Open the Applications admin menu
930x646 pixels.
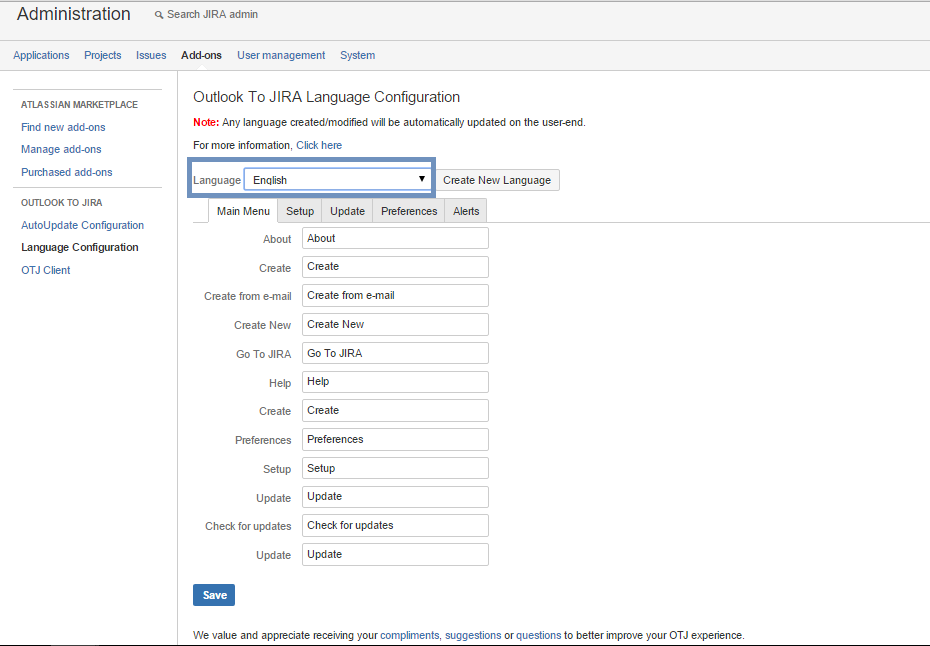42,55
